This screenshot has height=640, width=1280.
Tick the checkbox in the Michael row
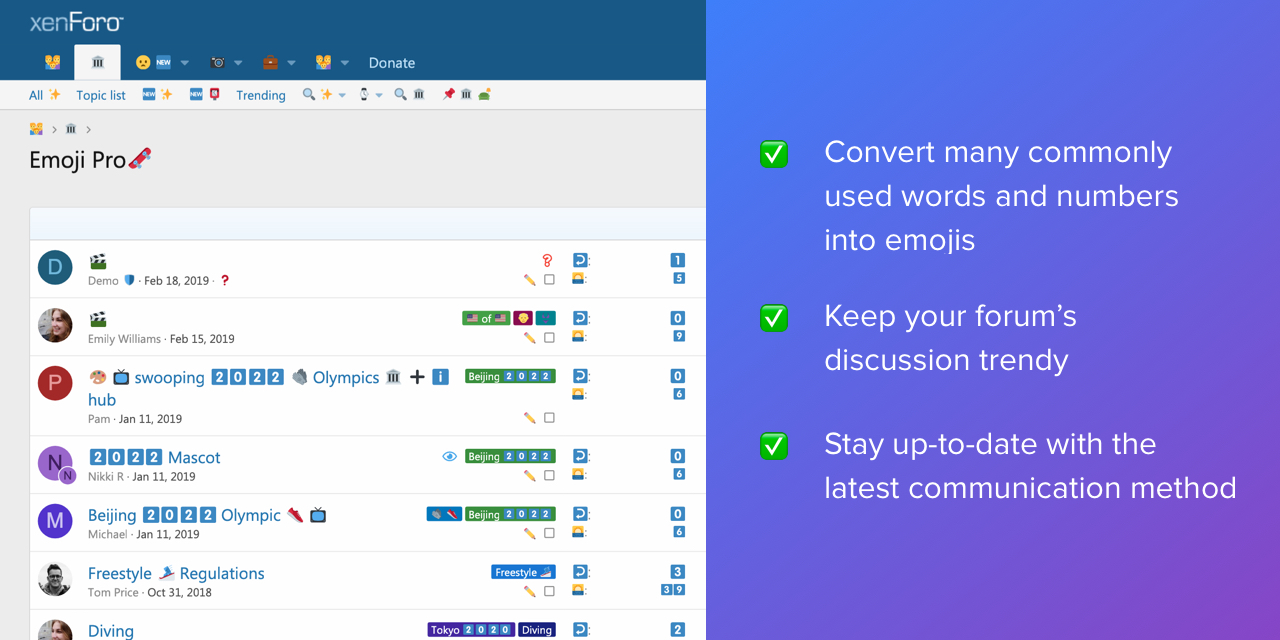click(x=549, y=534)
